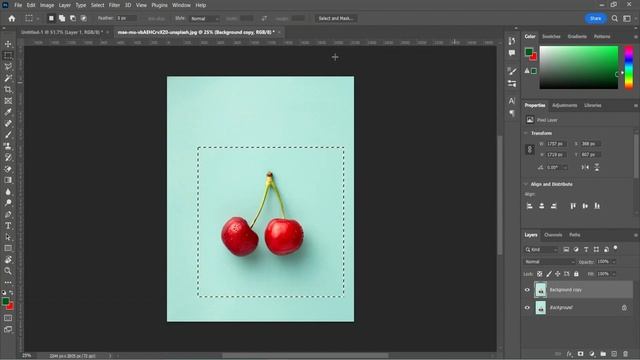This screenshot has width=640, height=360.
Task: Choose Subtract from Selection mode
Action: (73, 18)
